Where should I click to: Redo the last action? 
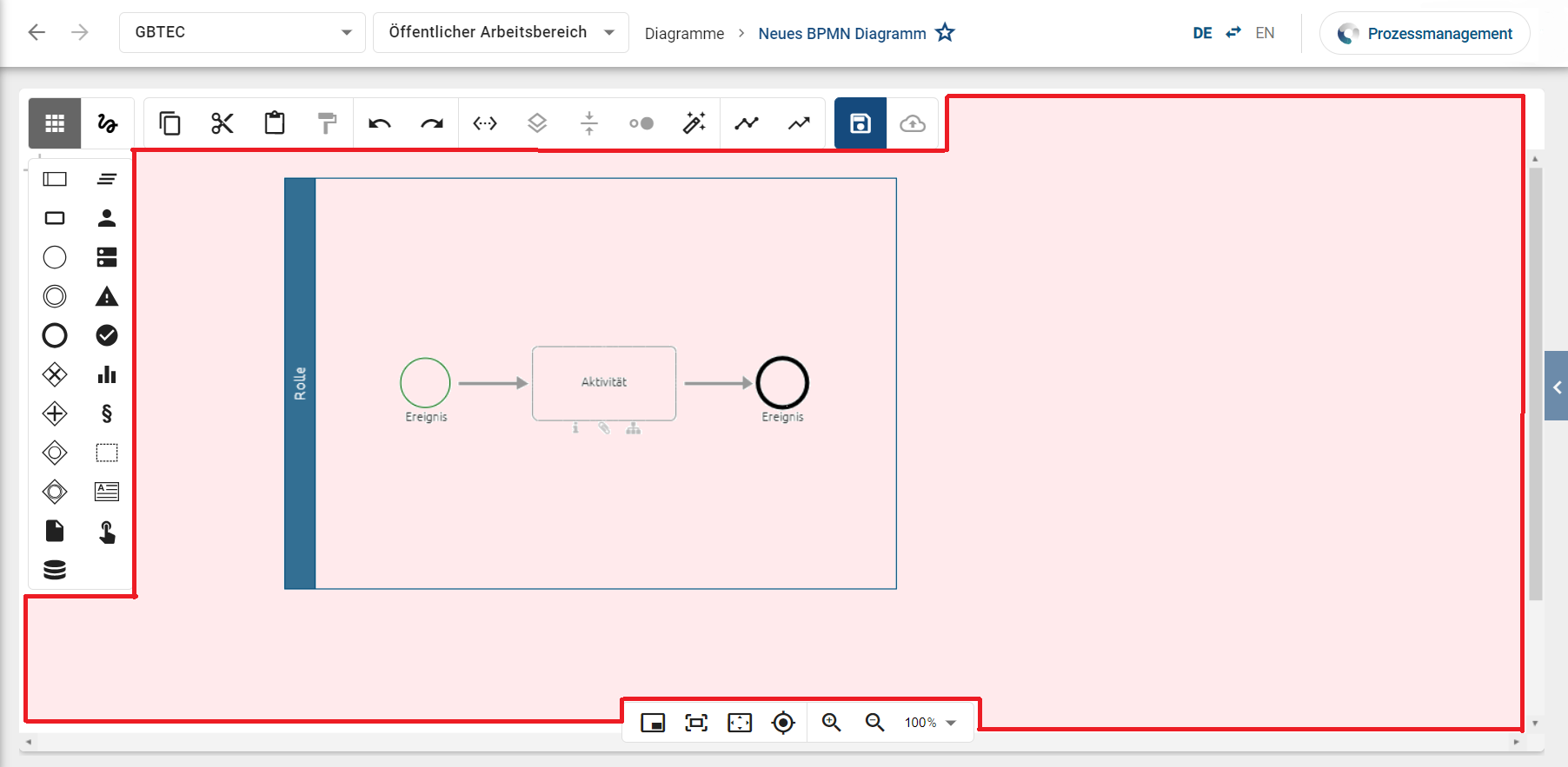click(432, 123)
